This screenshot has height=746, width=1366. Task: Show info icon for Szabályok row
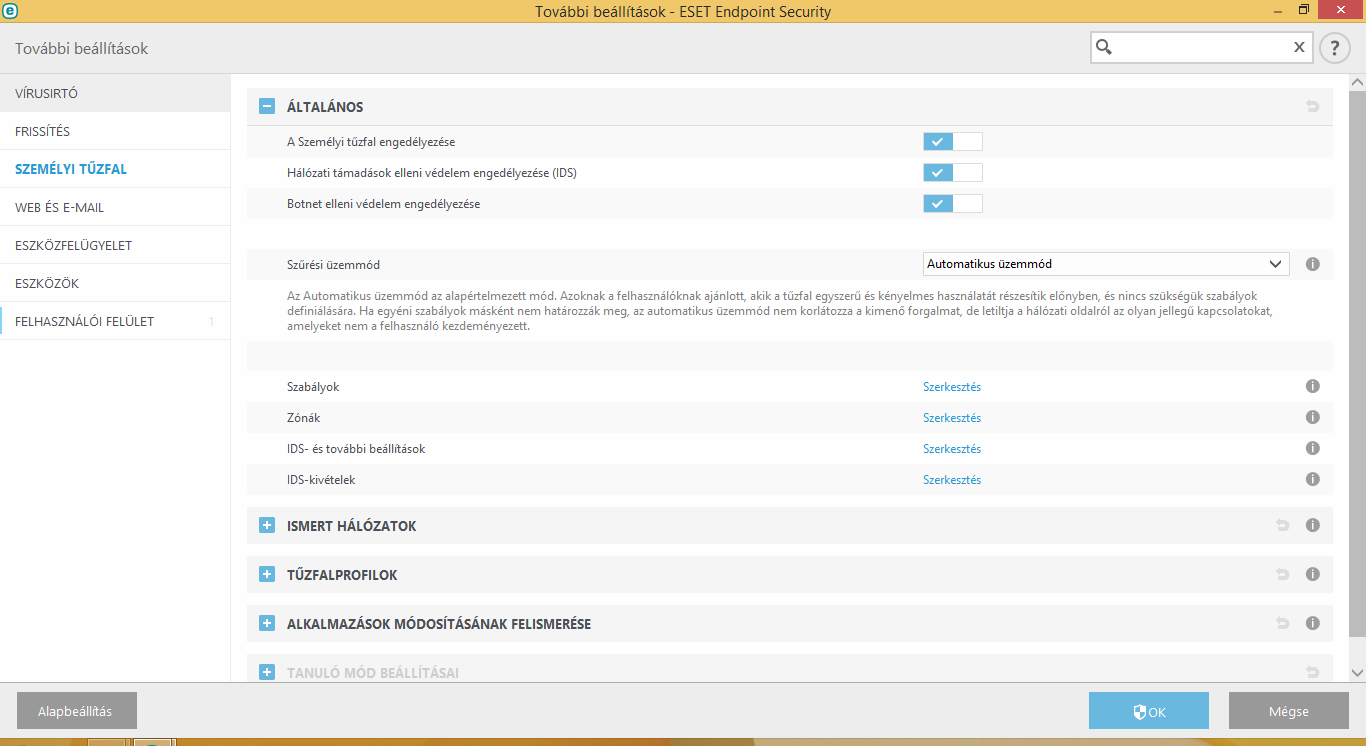1313,386
